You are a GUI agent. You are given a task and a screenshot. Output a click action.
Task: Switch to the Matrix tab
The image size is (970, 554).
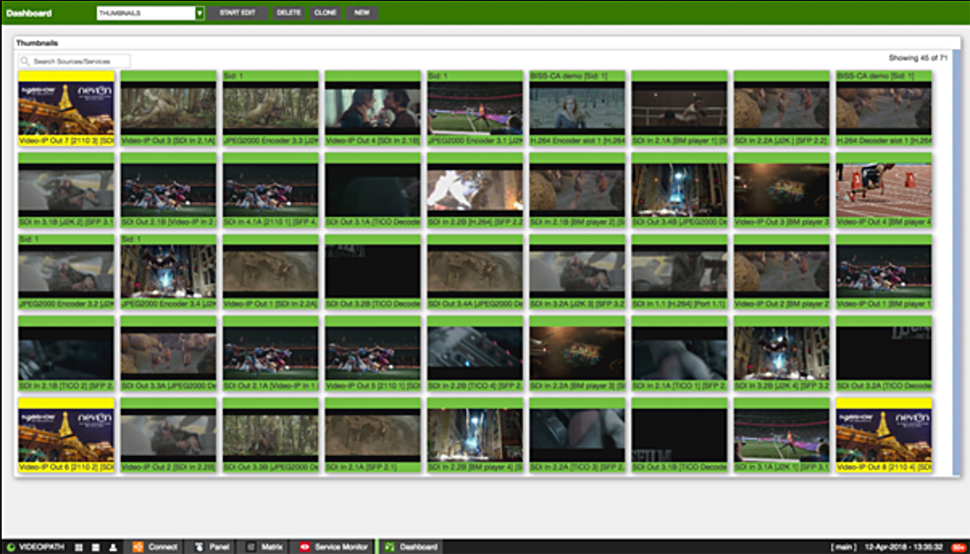point(265,547)
